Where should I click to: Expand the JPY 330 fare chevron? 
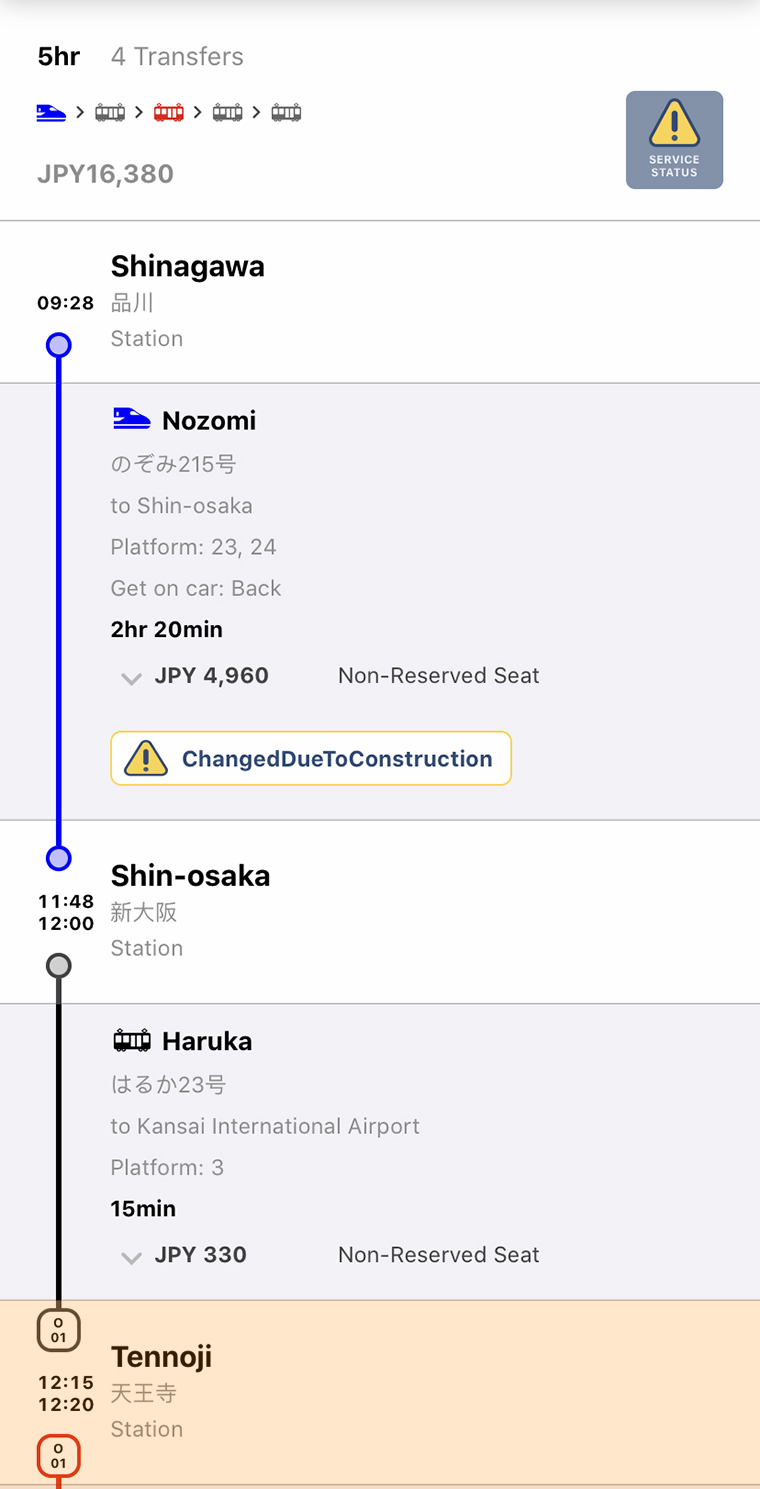point(131,1257)
